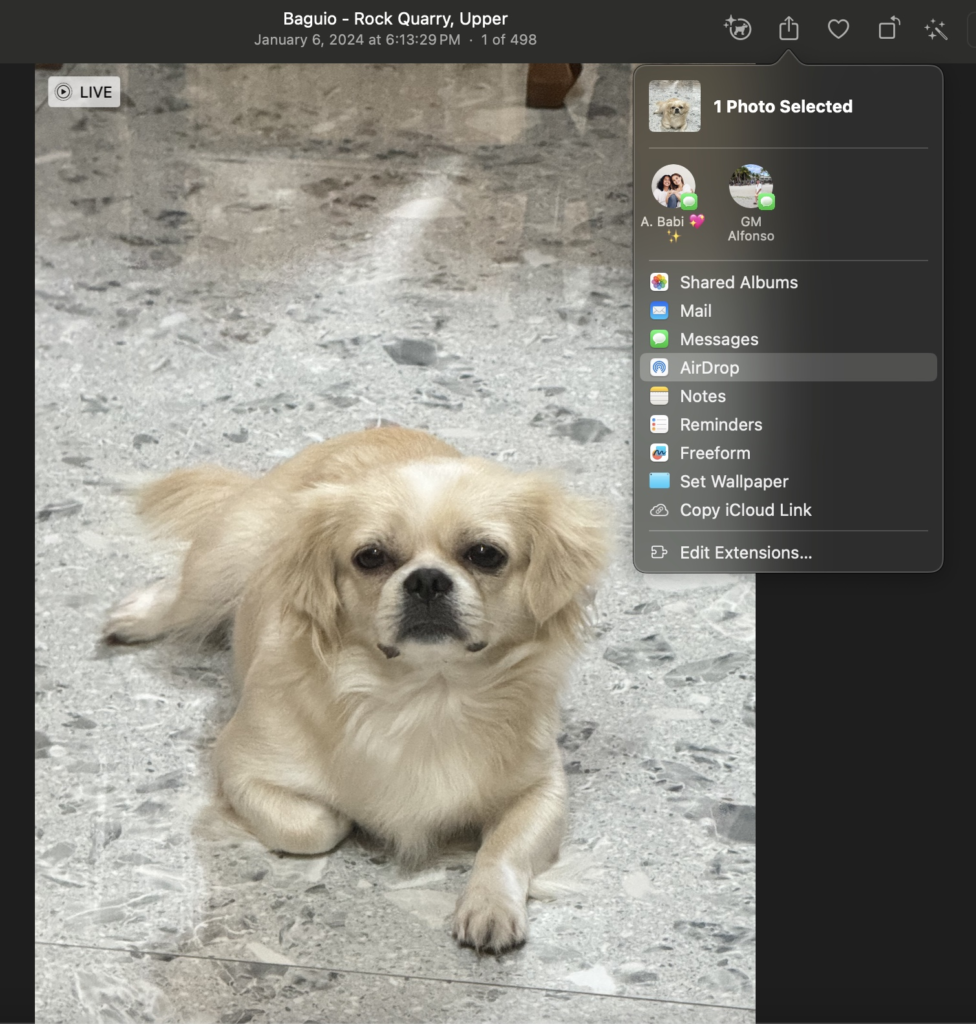Rotate the photo using rotate icon
976x1024 pixels.
click(888, 29)
